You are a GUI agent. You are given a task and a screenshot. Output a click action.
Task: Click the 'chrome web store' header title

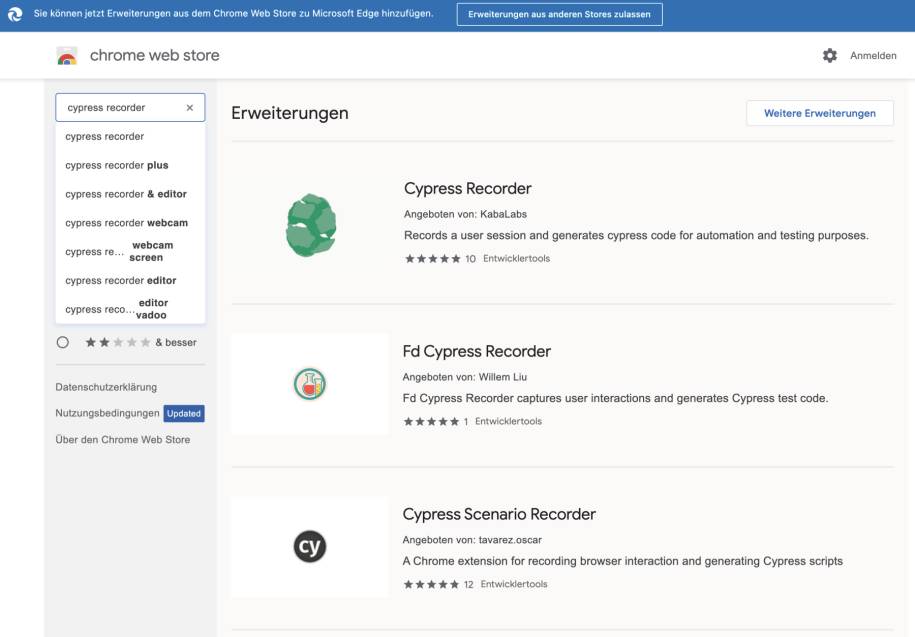coord(155,55)
